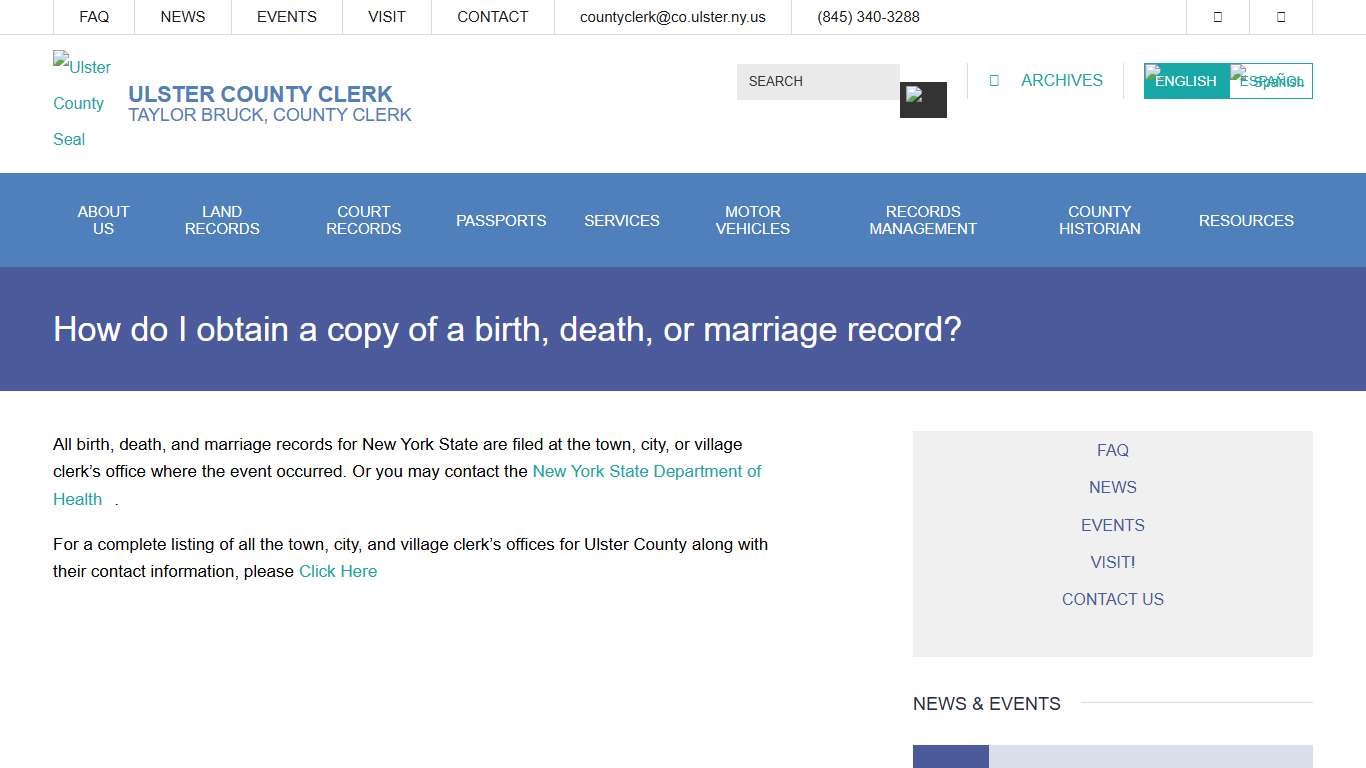Select CONTACT in the top menu

[492, 16]
